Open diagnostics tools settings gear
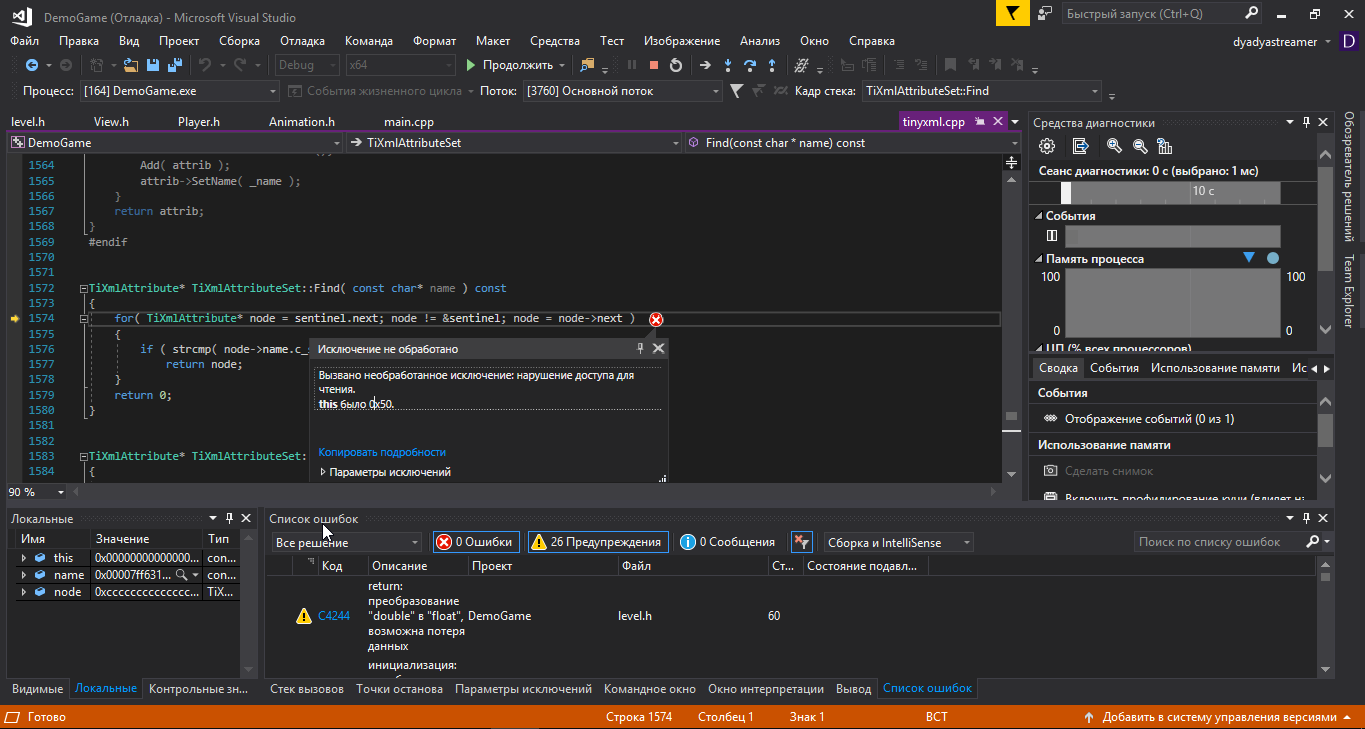This screenshot has height=729, width=1365. point(1047,146)
